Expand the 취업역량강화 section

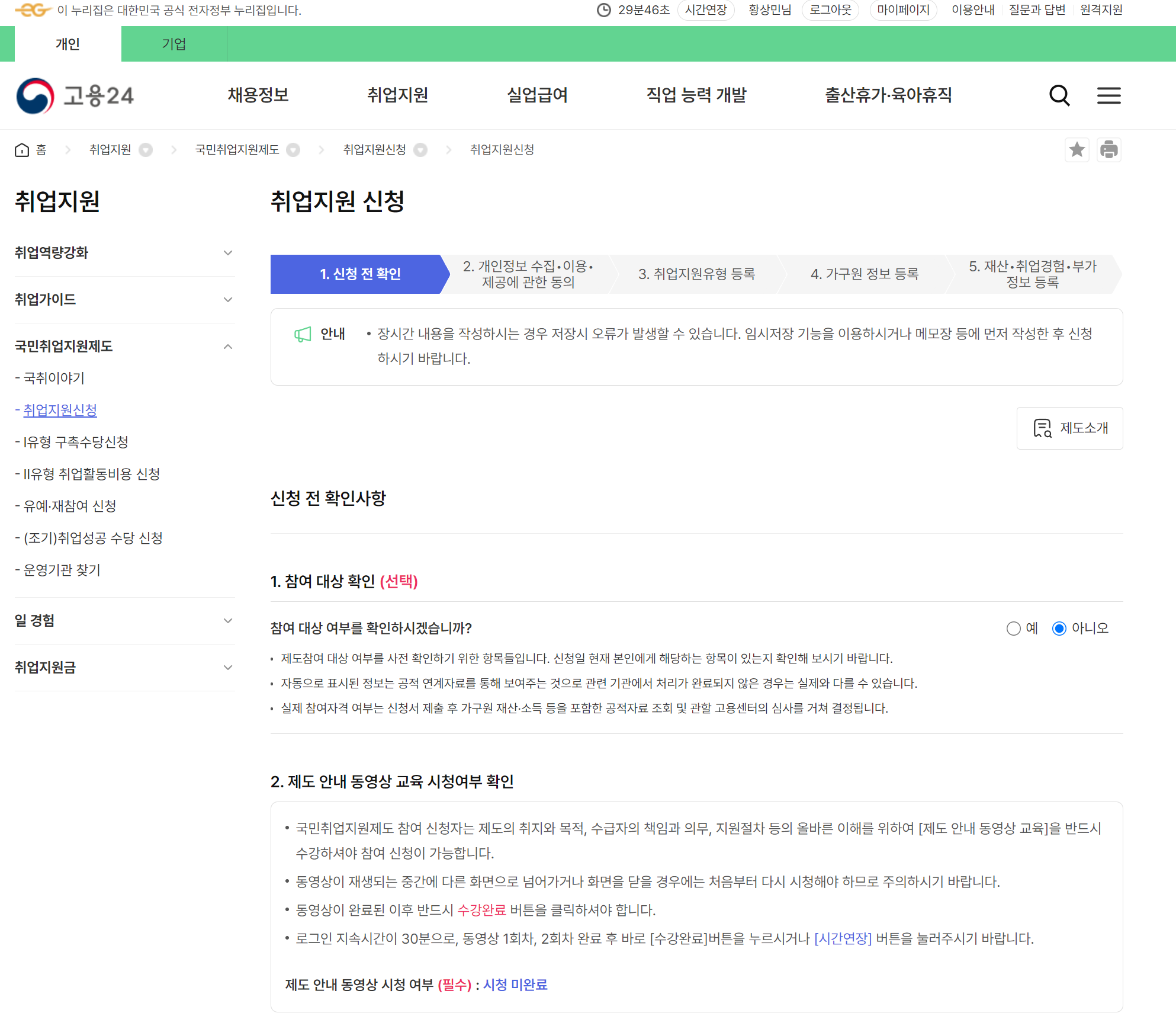[x=228, y=252]
